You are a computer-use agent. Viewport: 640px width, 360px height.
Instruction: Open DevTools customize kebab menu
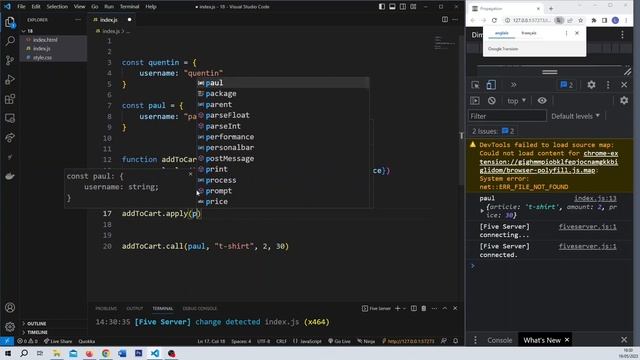(608, 85)
